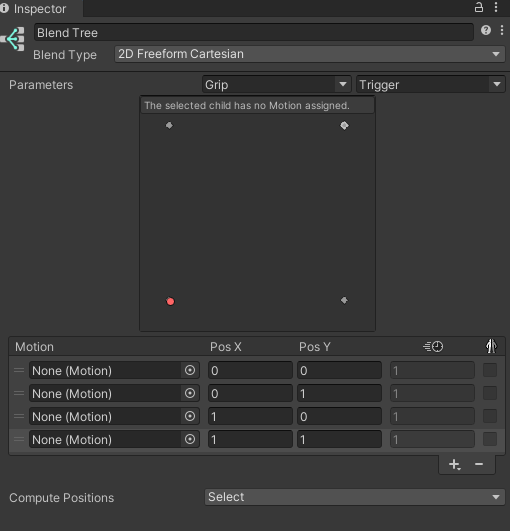Click time scale field of third motion row

(432, 416)
